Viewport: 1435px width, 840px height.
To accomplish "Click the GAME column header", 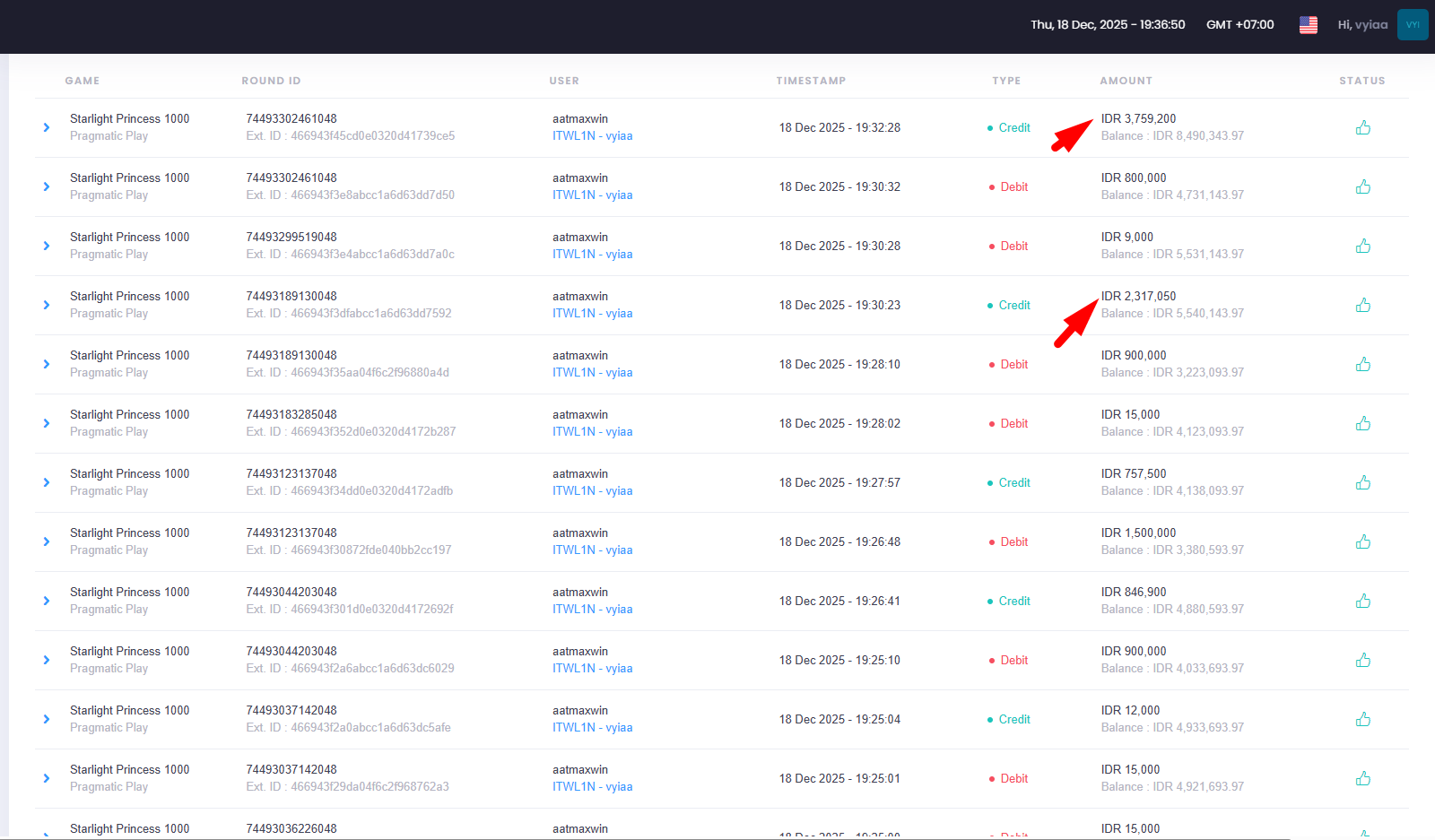I will pyautogui.click(x=83, y=81).
